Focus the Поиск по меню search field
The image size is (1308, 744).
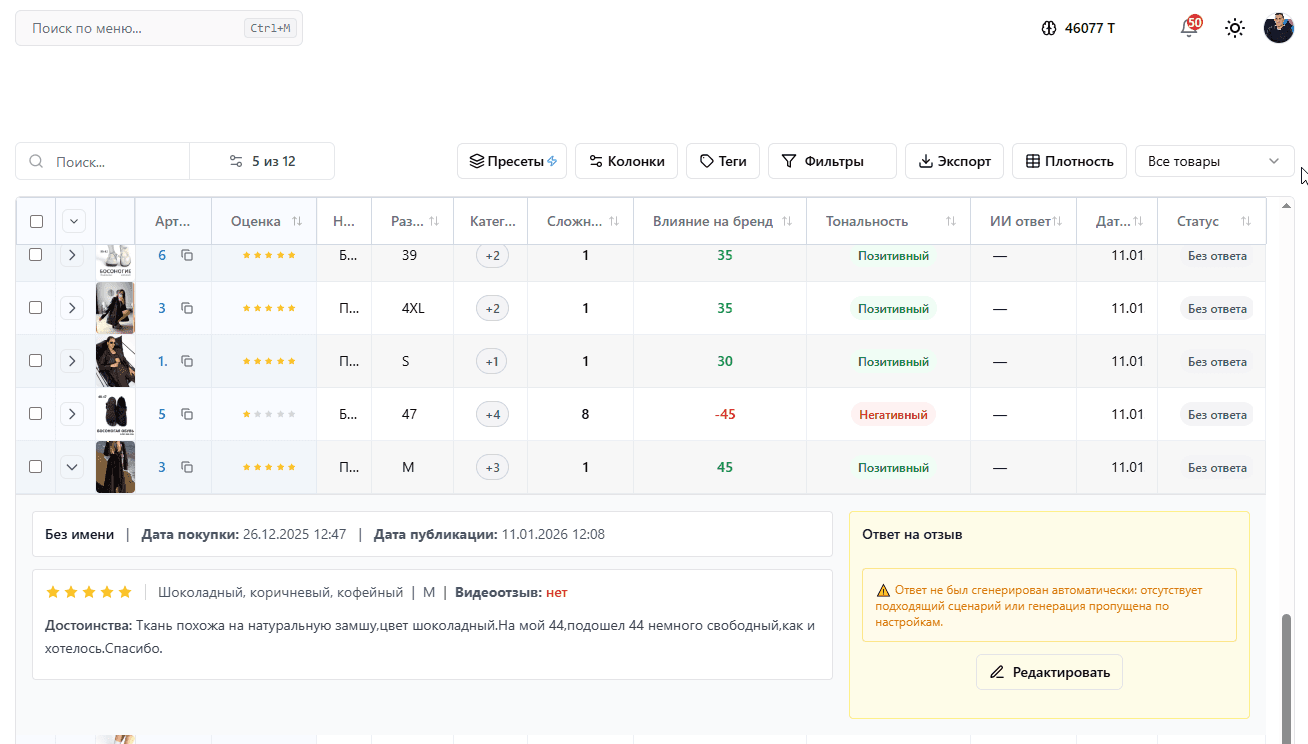(135, 28)
